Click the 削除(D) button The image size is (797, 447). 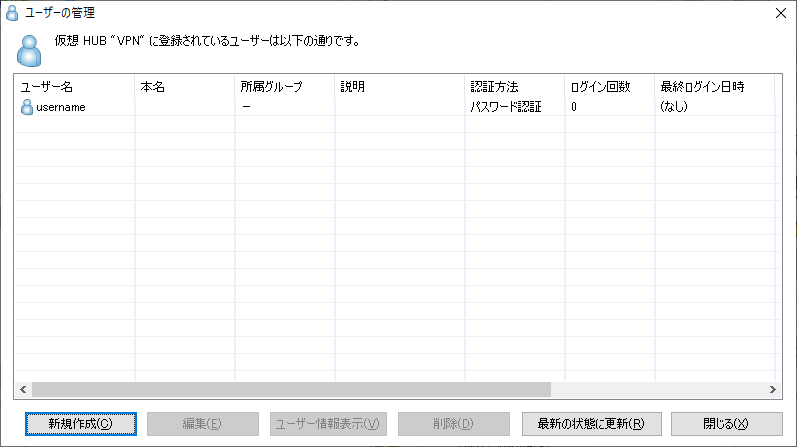coord(454,424)
